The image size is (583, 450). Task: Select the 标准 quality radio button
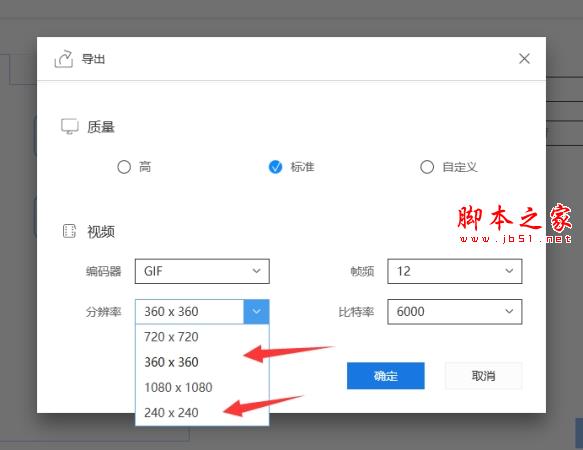(x=276, y=167)
